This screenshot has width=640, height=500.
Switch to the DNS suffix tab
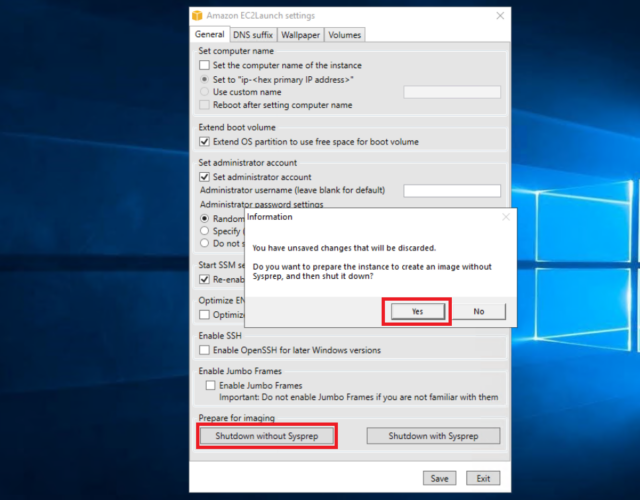tap(253, 35)
